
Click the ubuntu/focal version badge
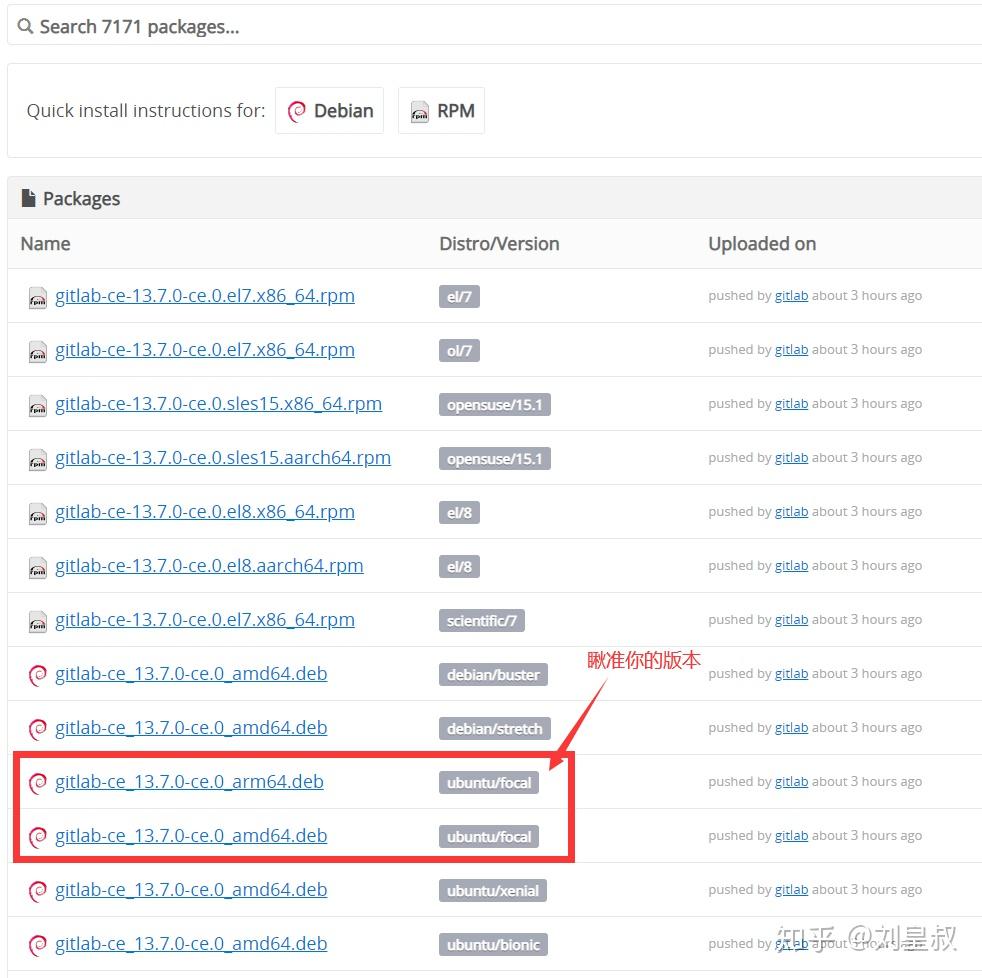[488, 783]
